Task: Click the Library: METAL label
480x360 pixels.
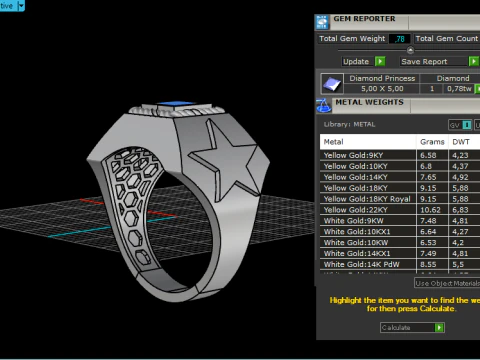Action: pyautogui.click(x=349, y=124)
